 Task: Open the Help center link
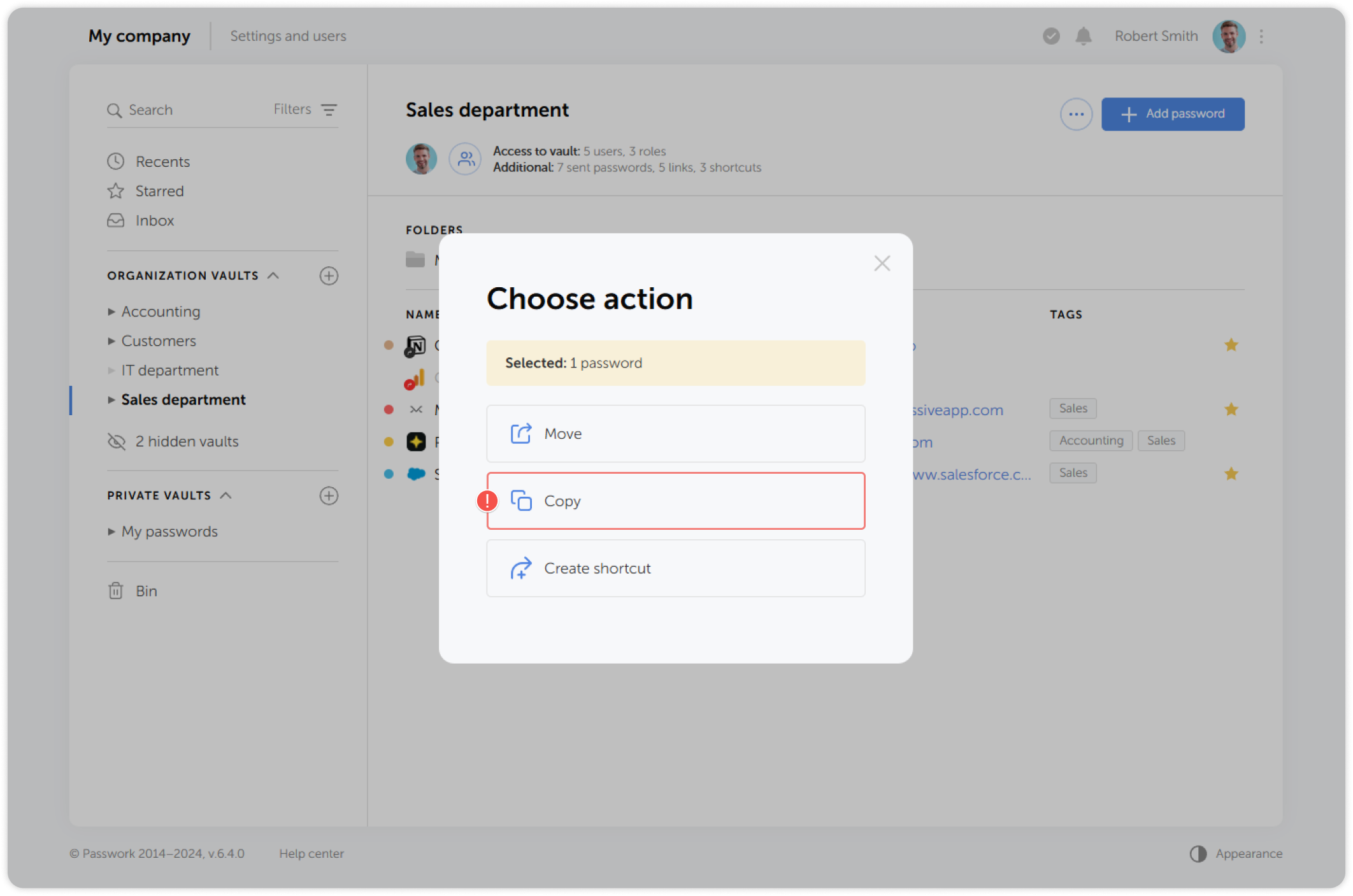coord(311,853)
